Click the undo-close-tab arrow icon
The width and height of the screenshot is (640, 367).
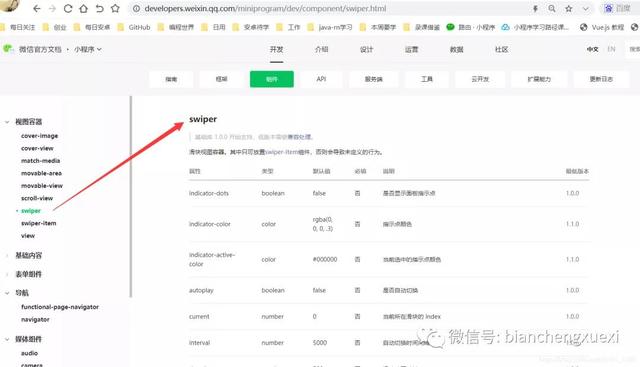99,9
